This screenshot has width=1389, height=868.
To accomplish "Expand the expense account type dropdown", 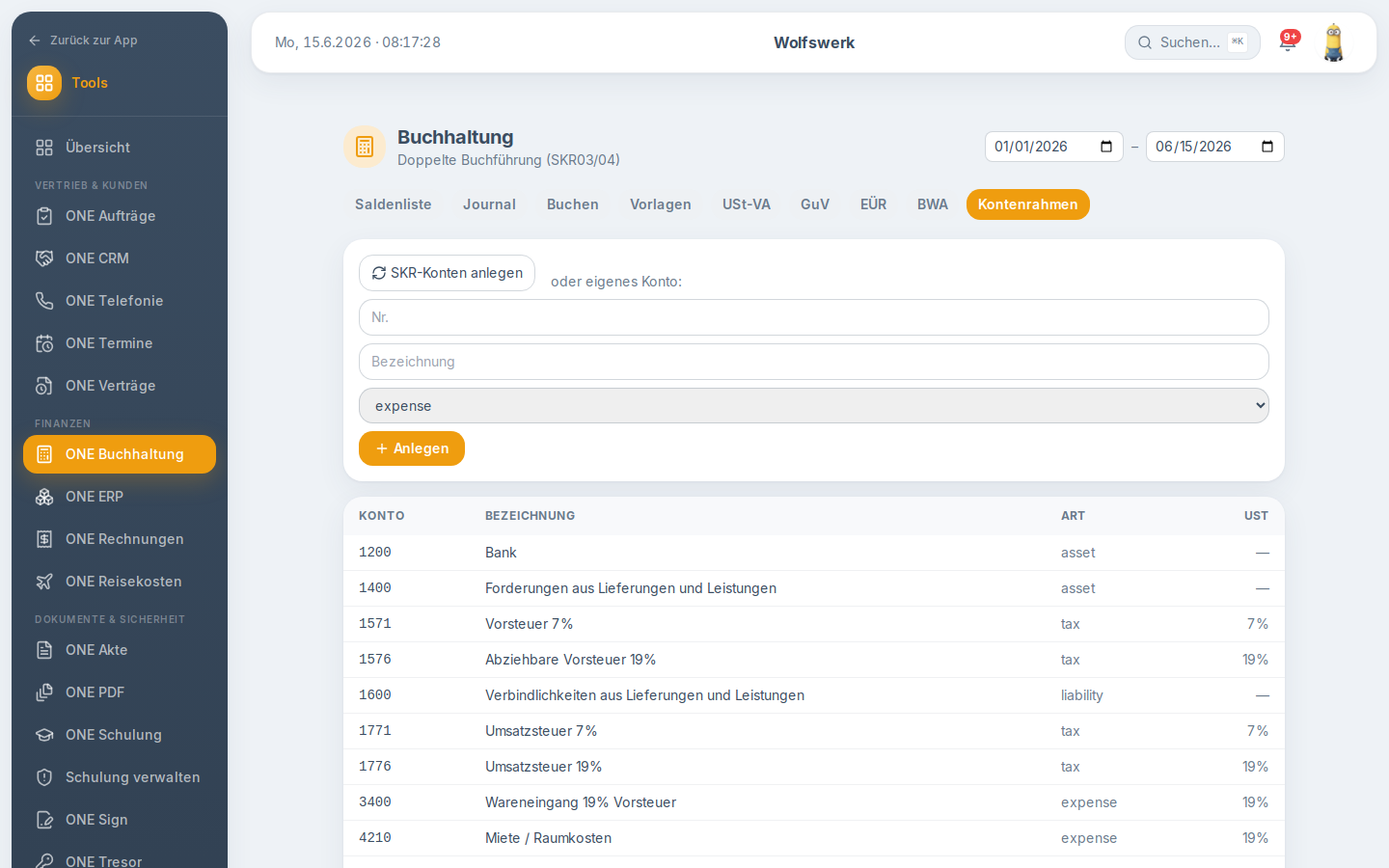I will 814,406.
